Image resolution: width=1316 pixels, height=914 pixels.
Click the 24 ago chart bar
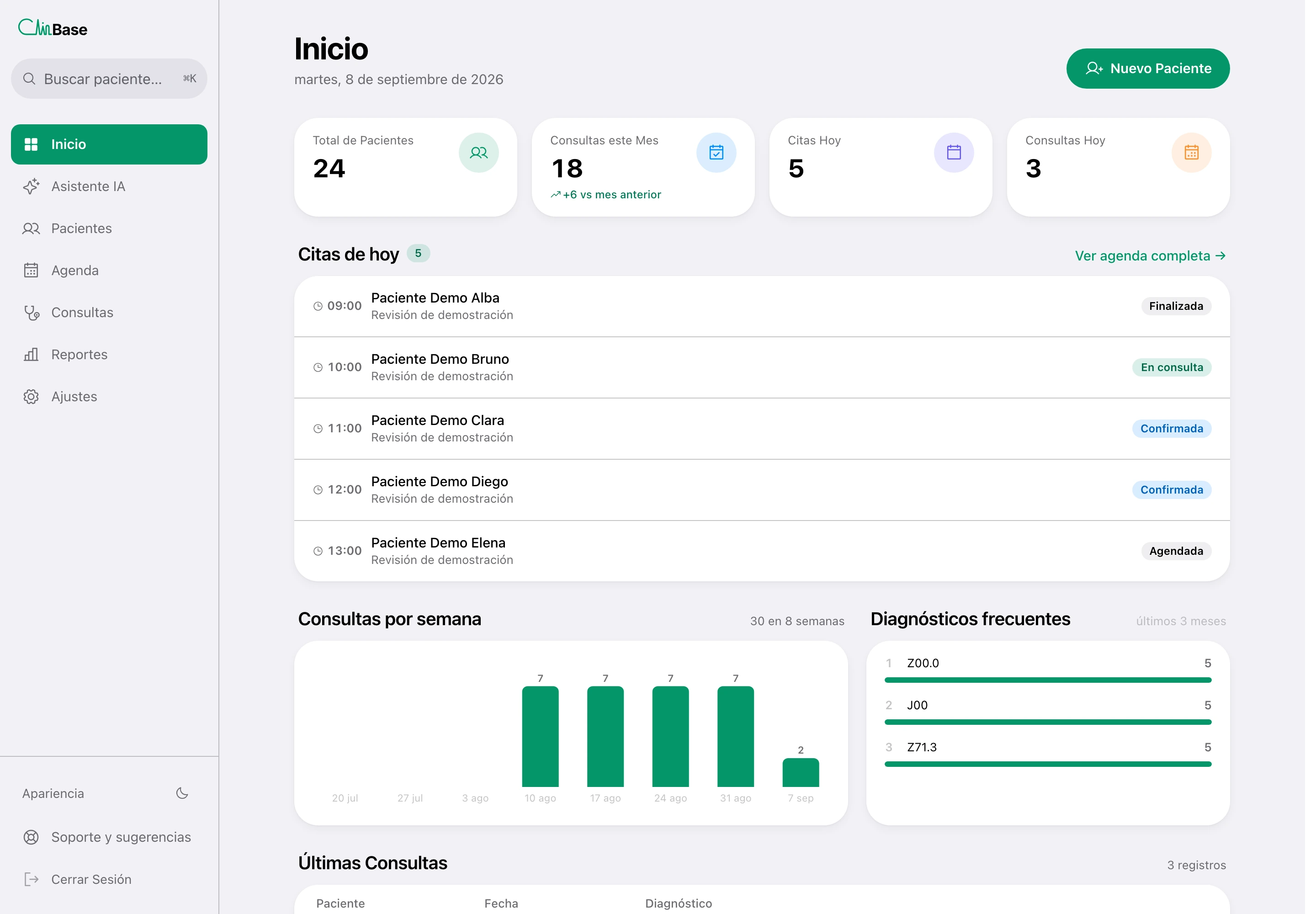[671, 737]
